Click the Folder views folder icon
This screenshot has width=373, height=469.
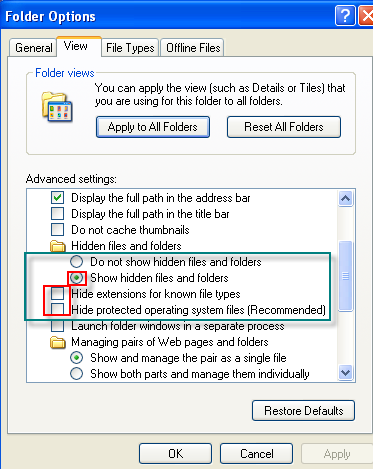(x=57, y=107)
